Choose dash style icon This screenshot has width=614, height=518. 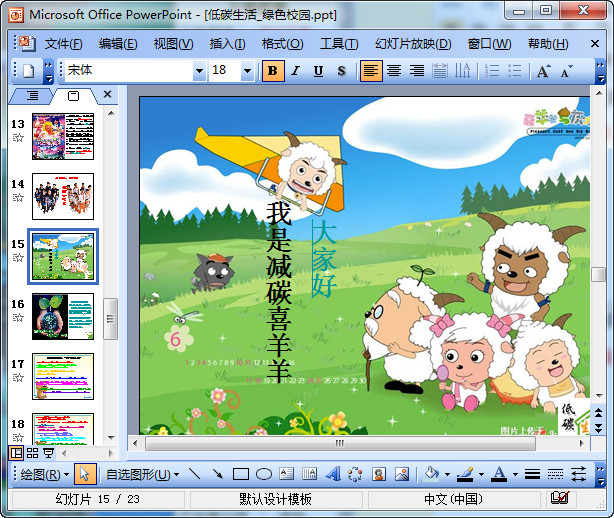[x=555, y=474]
